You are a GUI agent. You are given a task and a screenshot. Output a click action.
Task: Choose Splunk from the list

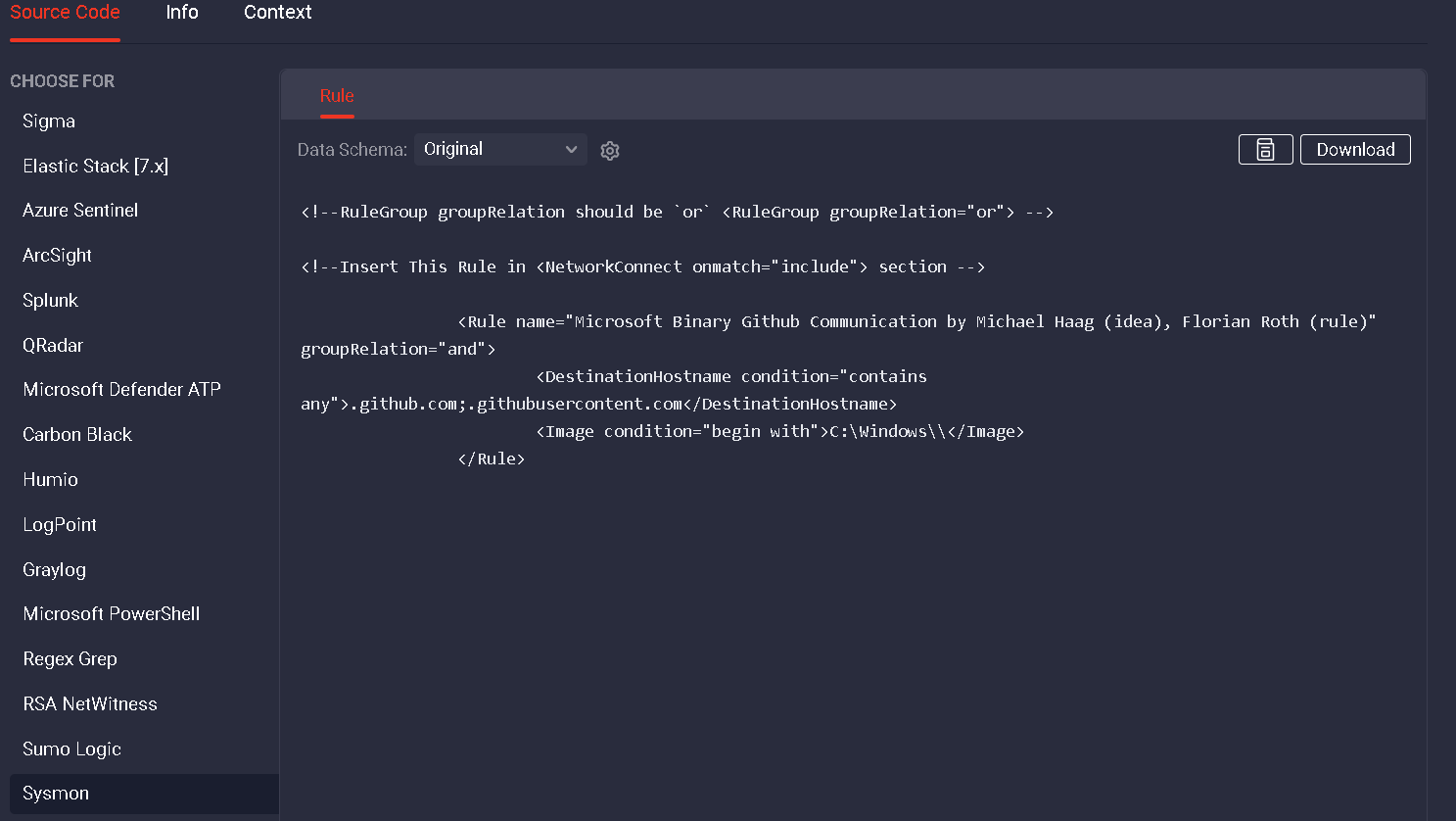pyautogui.click(x=50, y=301)
